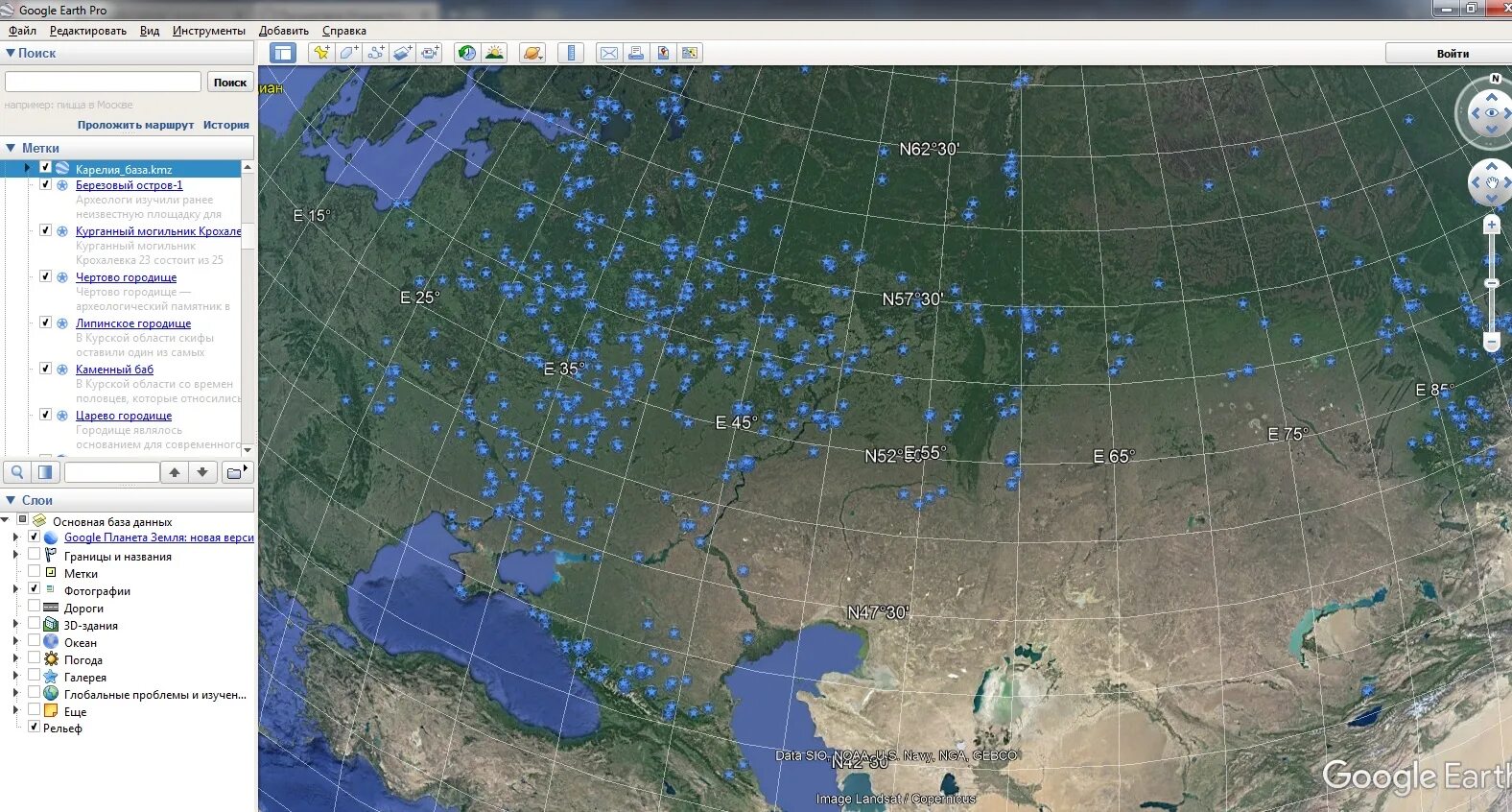Image resolution: width=1512 pixels, height=812 pixels.
Task: Click in the search text field
Action: [103, 82]
